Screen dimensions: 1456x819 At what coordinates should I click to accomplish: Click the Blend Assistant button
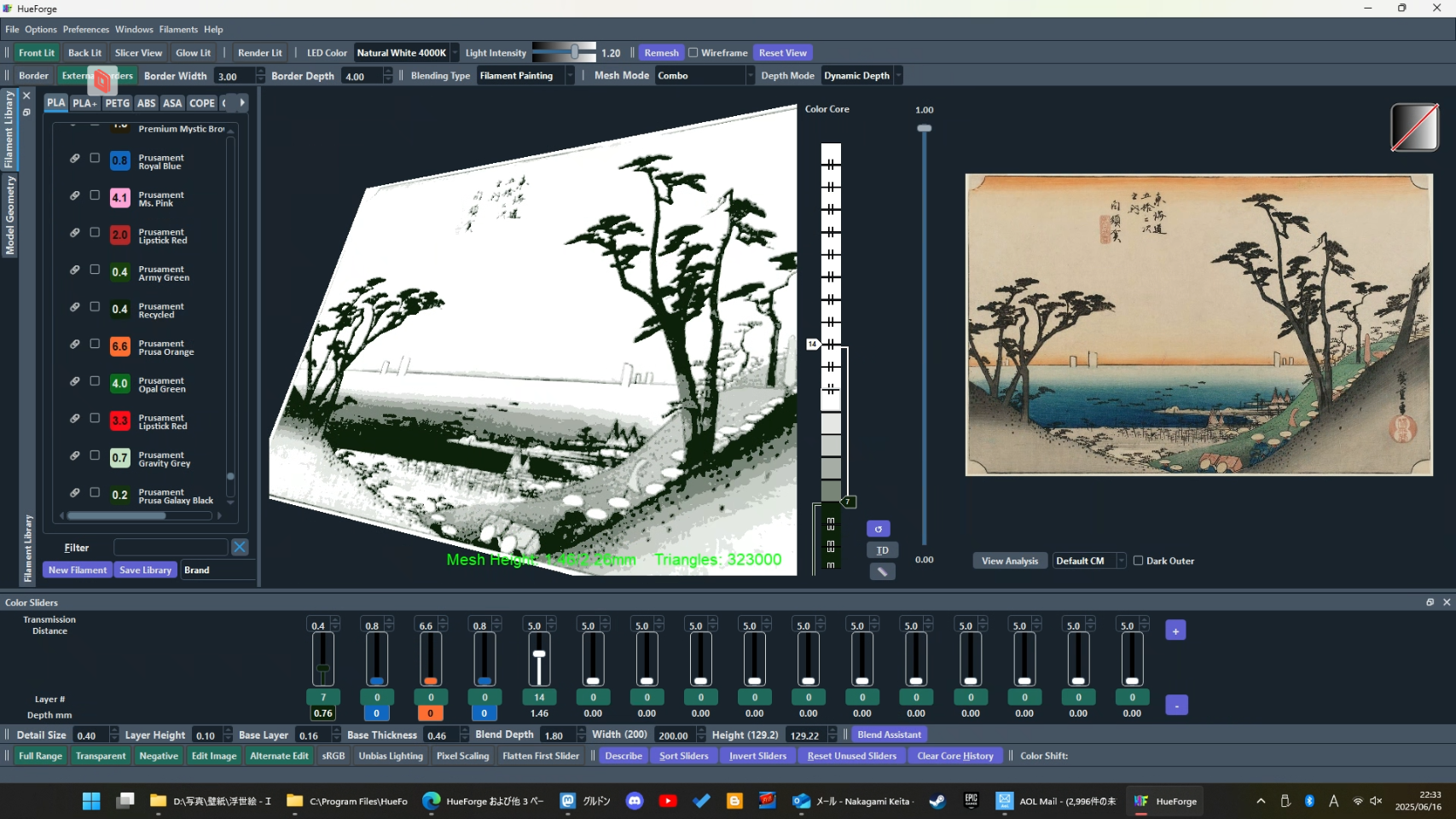click(889, 735)
